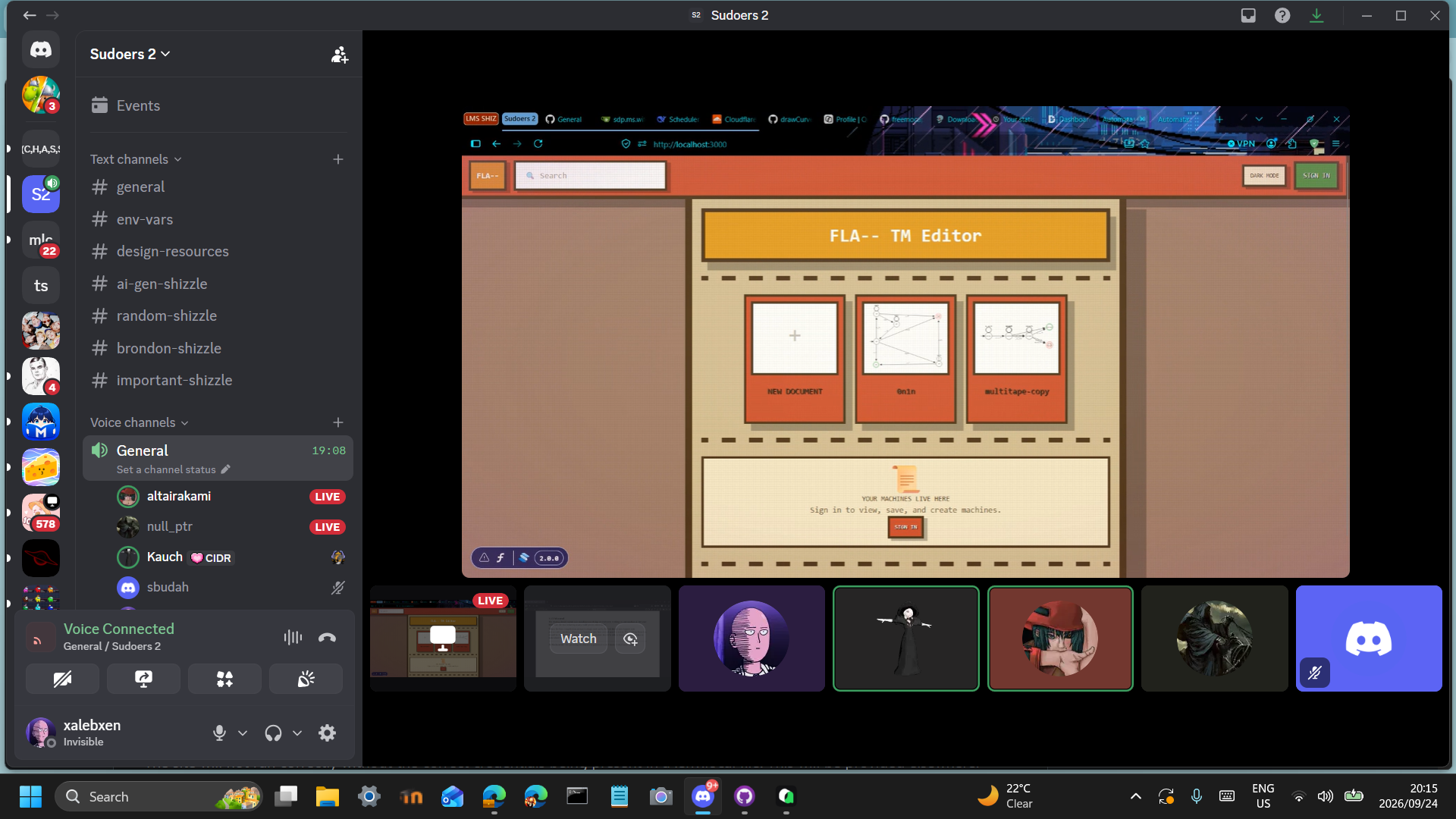Open the Events page
The height and width of the screenshot is (819, 1456).
click(x=218, y=105)
